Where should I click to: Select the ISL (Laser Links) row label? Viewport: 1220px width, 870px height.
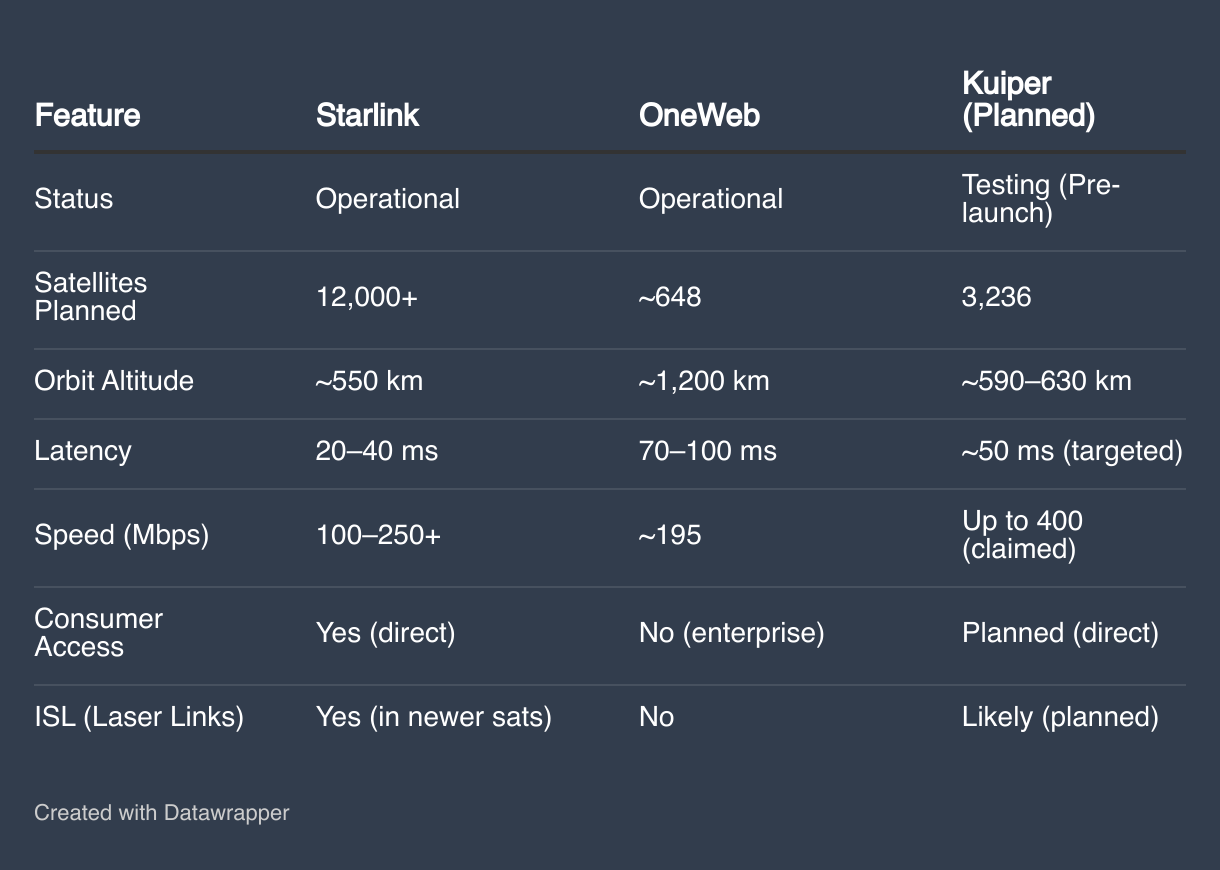coord(139,717)
